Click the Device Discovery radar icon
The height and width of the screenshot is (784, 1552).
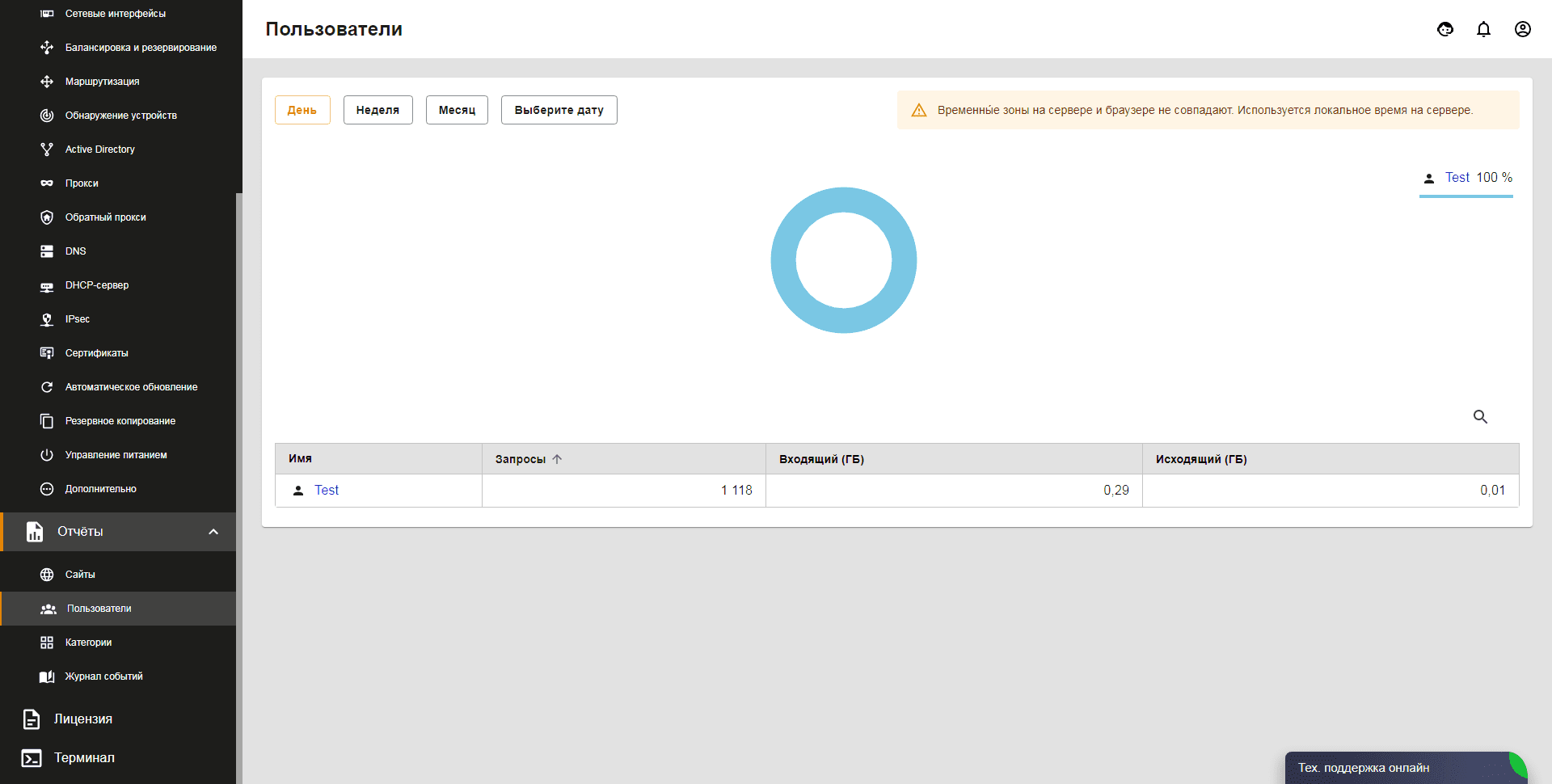tap(47, 116)
